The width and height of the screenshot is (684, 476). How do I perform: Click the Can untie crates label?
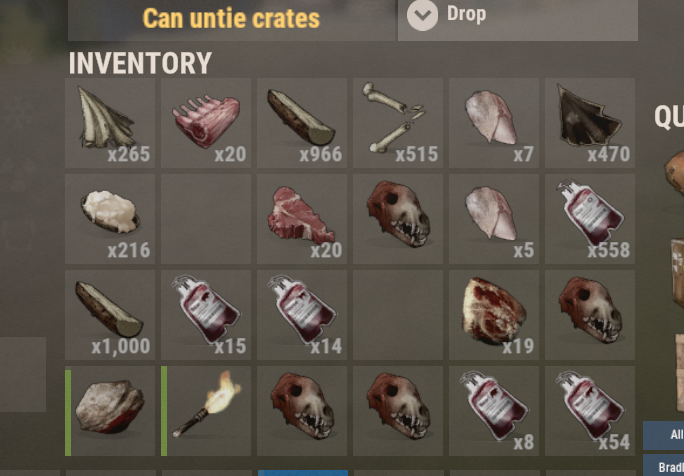(x=231, y=18)
